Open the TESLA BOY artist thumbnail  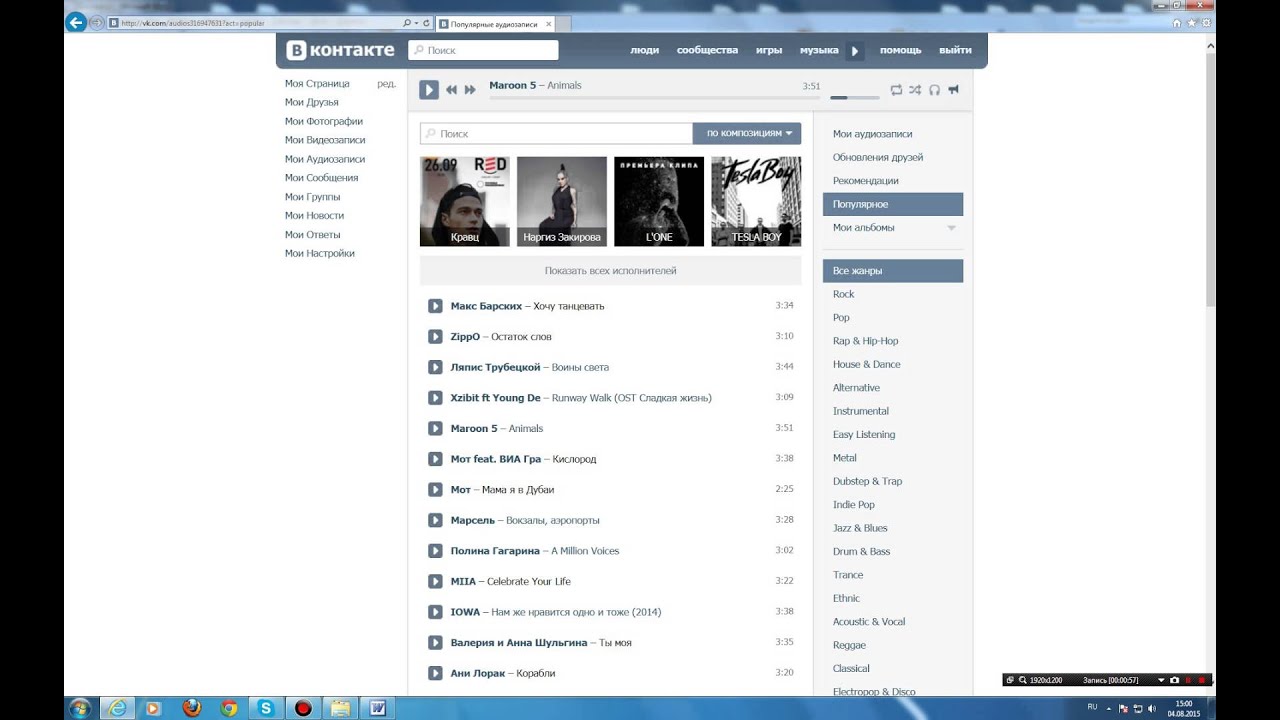click(756, 201)
